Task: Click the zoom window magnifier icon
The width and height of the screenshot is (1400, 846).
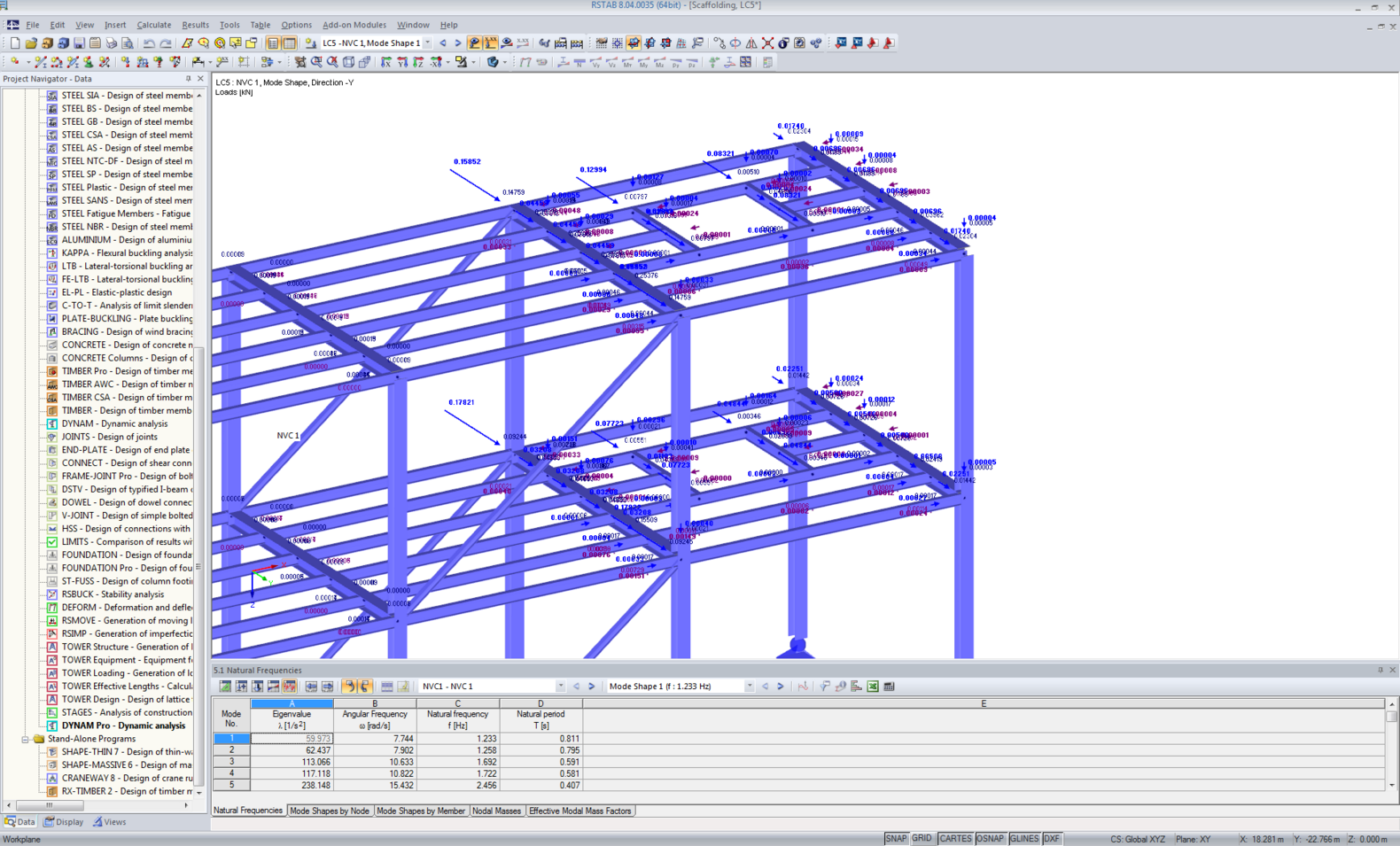Action: pos(316,62)
